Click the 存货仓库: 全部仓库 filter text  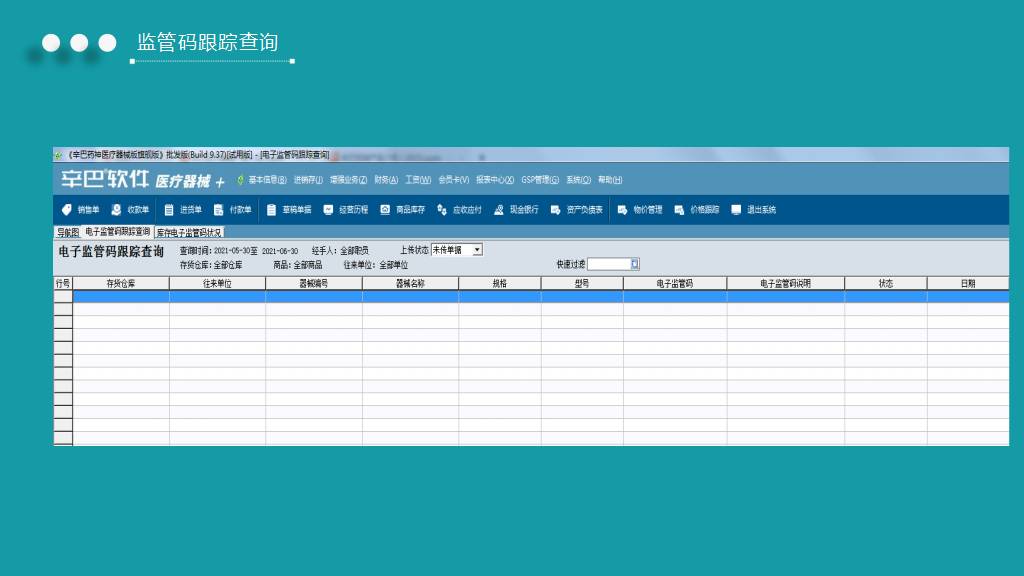211,265
